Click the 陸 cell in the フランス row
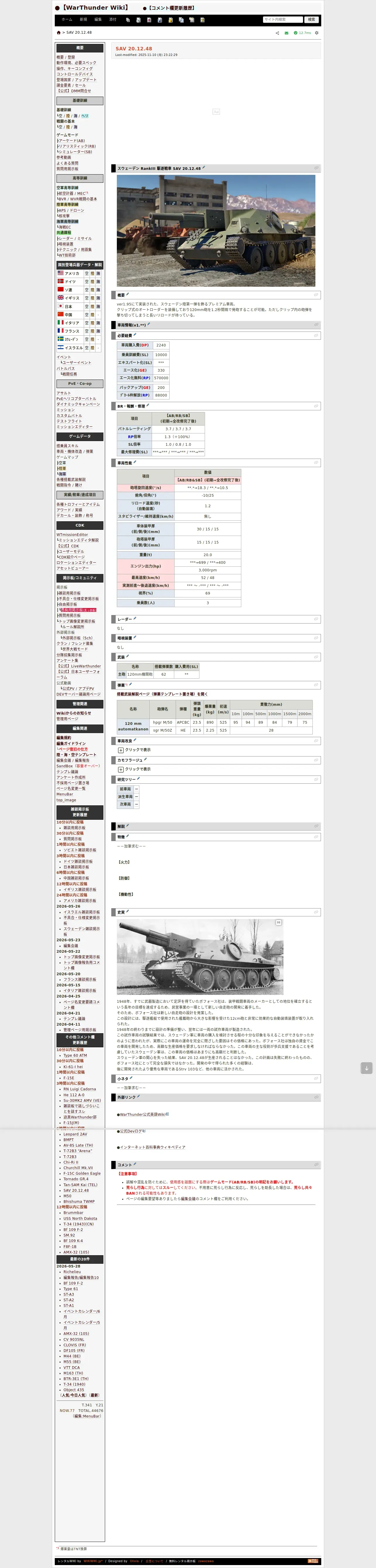Screen dimensions: 376x1568 [93, 331]
